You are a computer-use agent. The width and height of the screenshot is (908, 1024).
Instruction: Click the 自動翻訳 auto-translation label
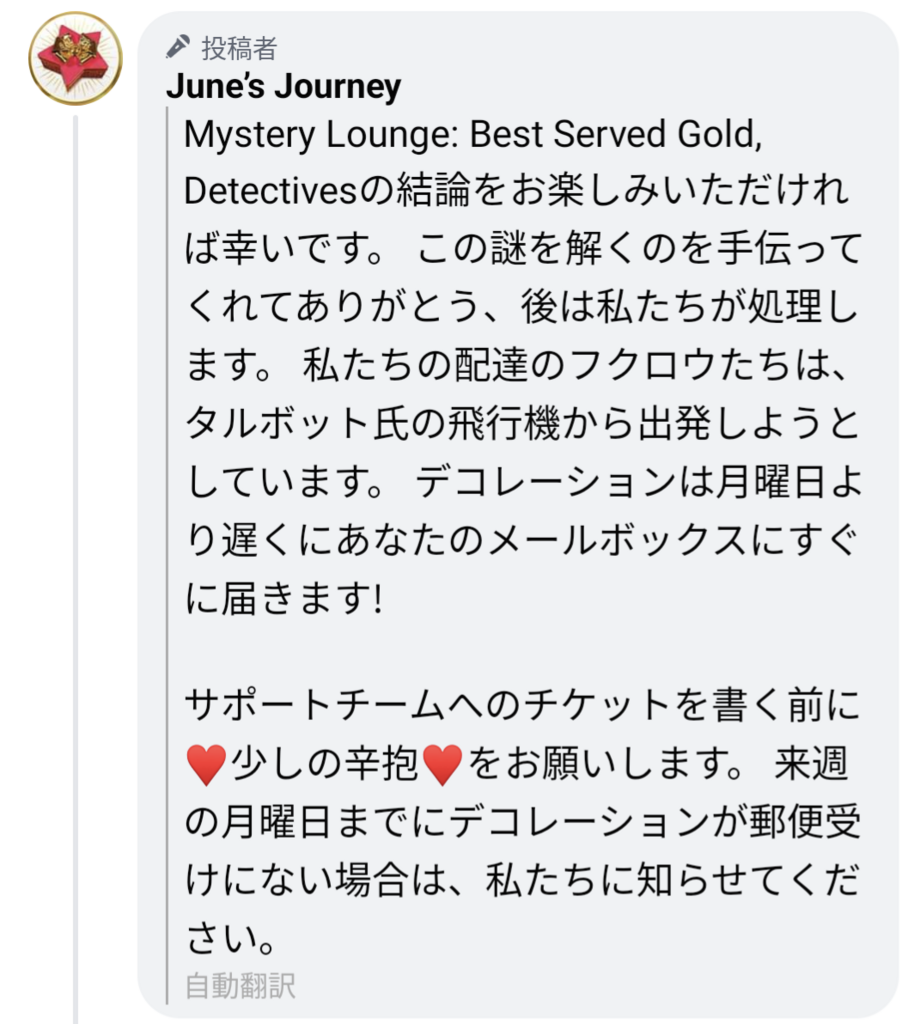pos(240,985)
